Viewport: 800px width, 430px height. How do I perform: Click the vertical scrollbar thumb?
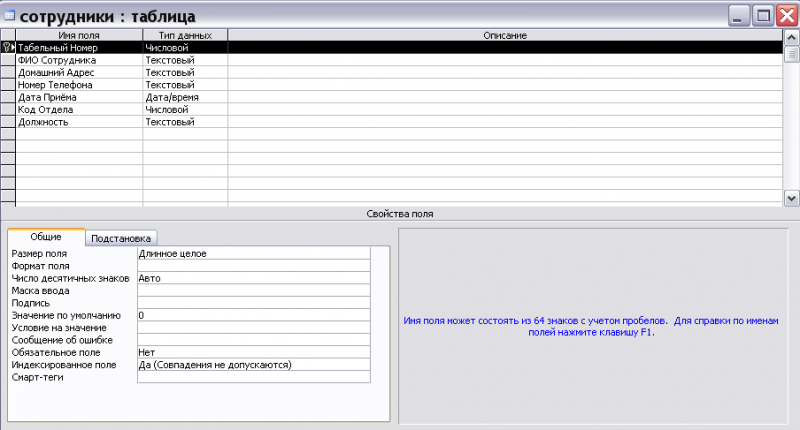(791, 54)
